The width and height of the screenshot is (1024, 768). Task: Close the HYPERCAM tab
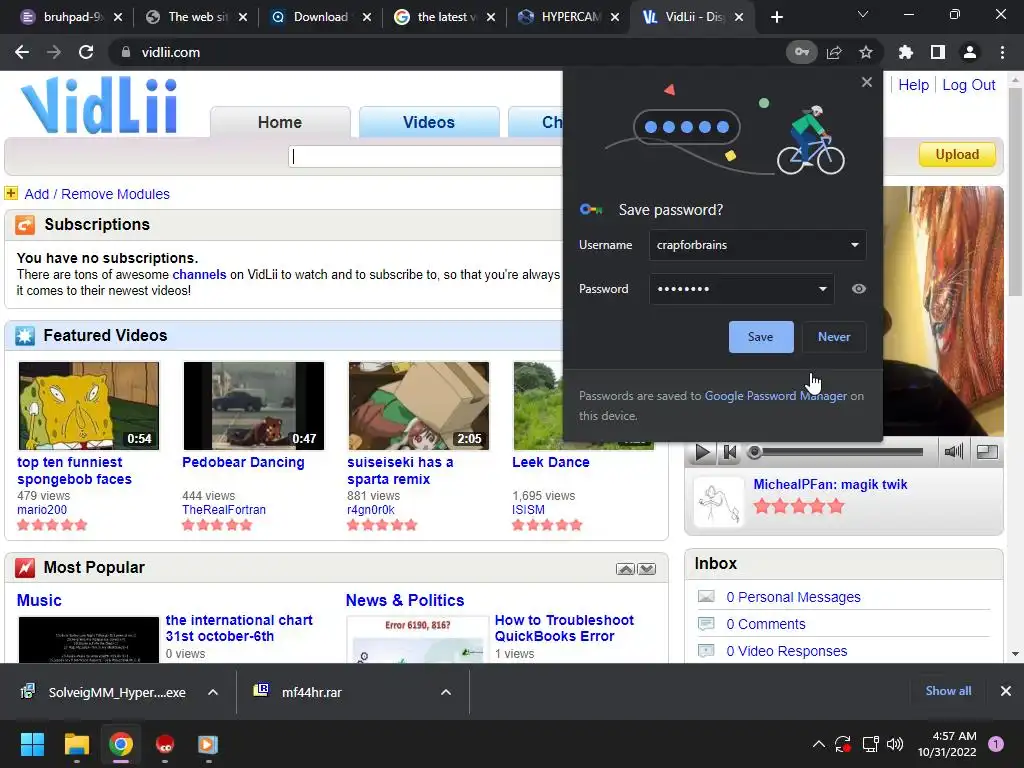point(615,17)
